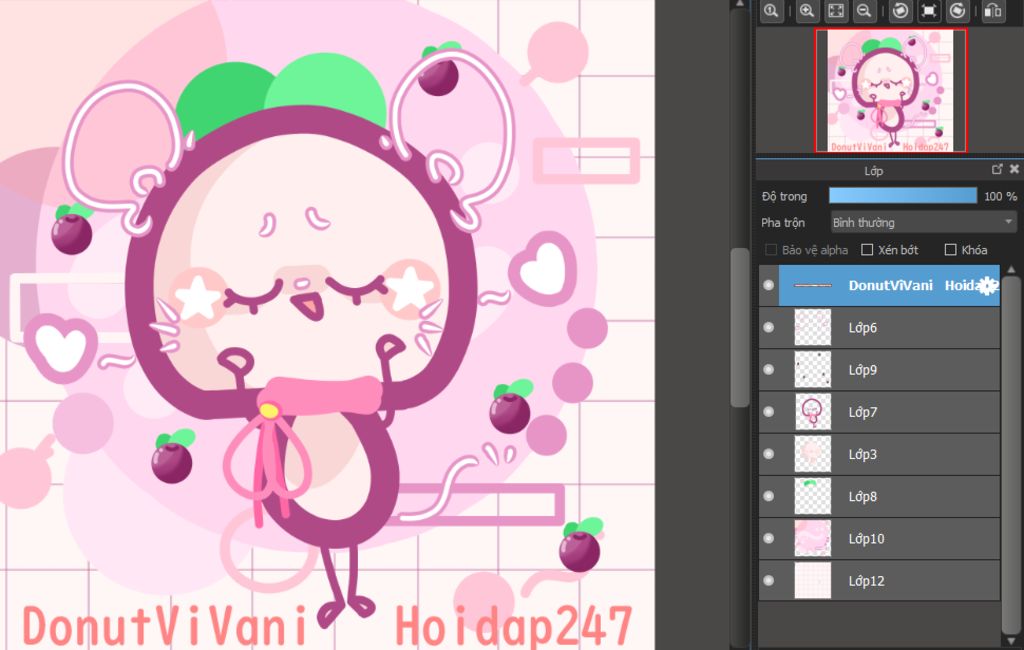The width and height of the screenshot is (1024, 650).
Task: Click the Lớp6 layer thumbnail
Action: tap(812, 327)
